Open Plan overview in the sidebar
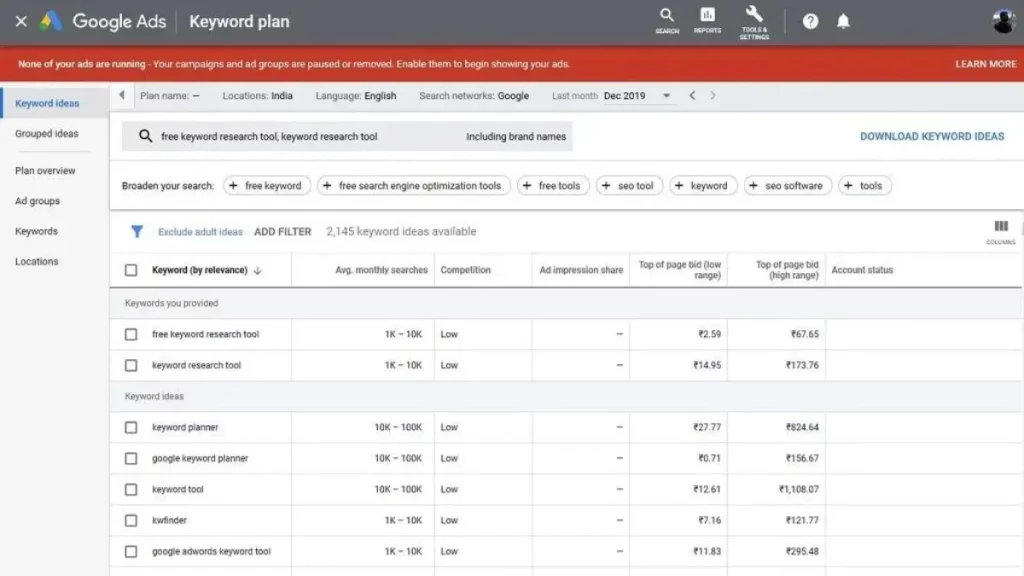The height and width of the screenshot is (576, 1024). coord(45,170)
